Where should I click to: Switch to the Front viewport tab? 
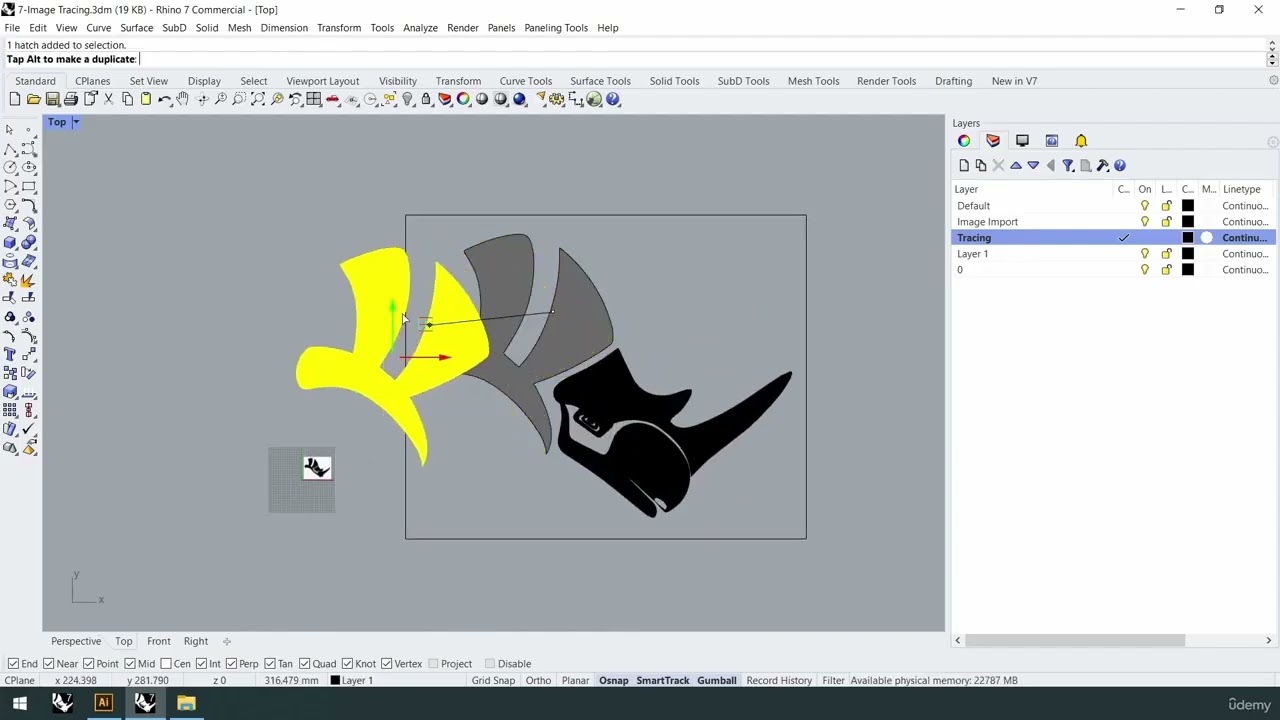159,642
